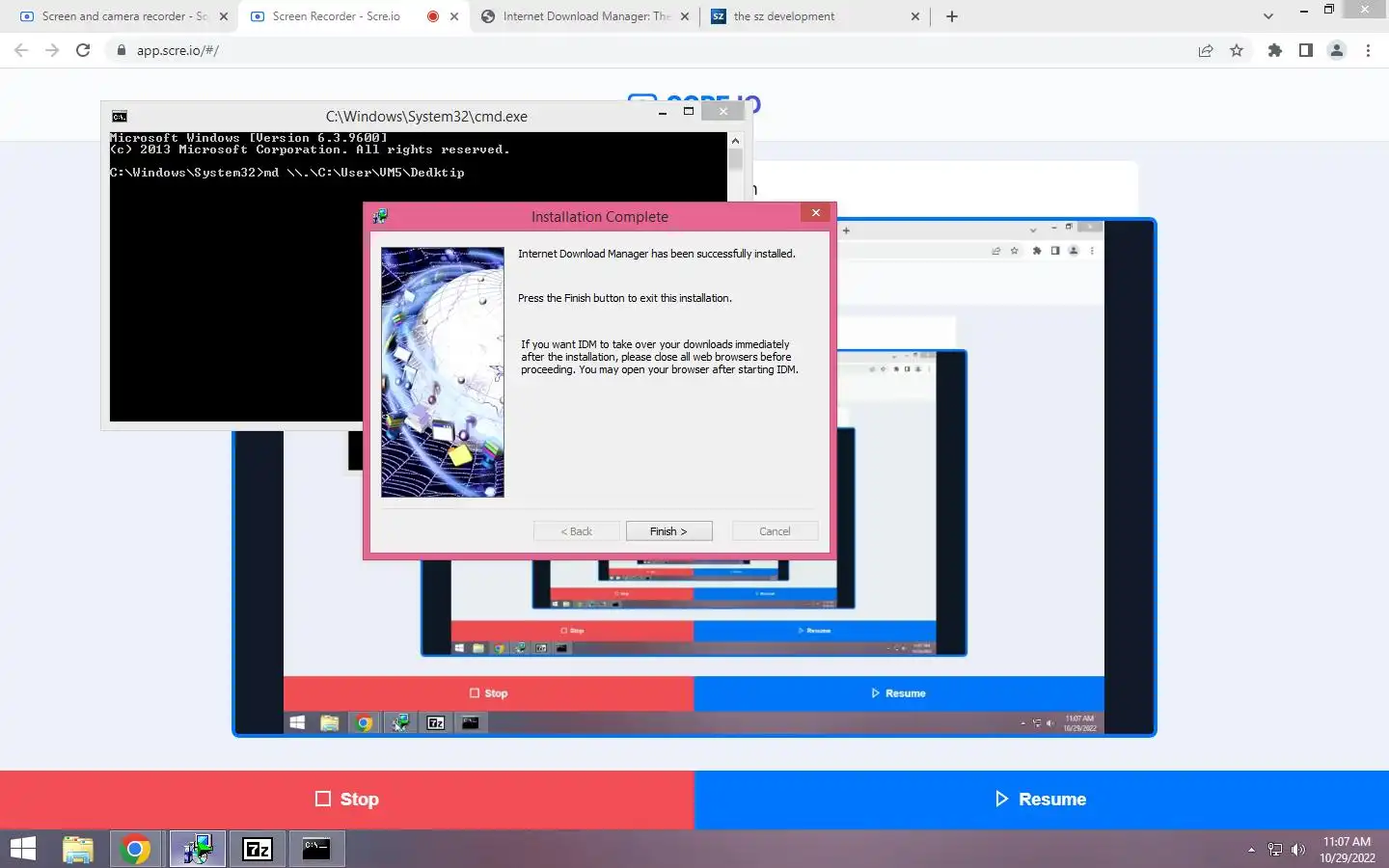Stop the screen recording

coord(347,800)
